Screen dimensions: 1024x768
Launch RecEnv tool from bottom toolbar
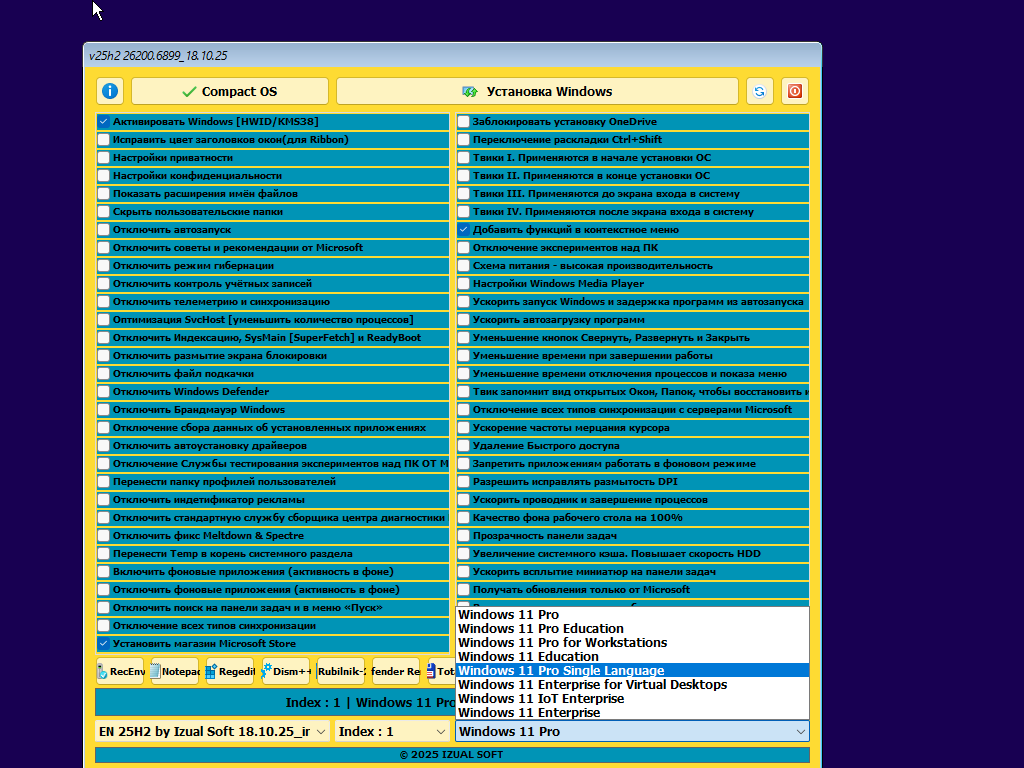click(120, 672)
